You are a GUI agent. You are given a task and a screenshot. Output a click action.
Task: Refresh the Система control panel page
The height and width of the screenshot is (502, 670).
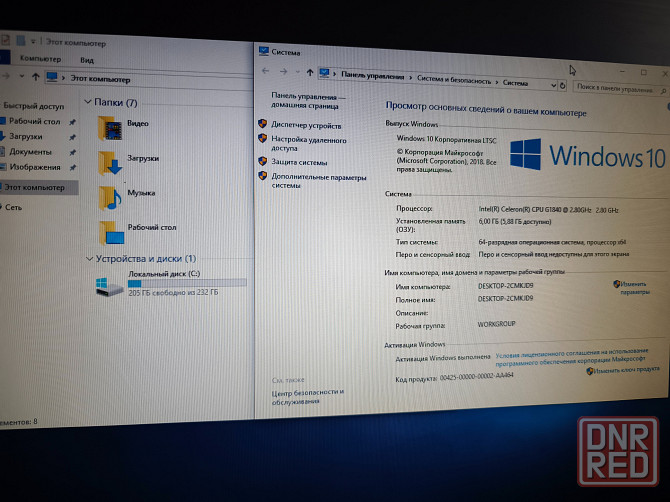tap(563, 85)
